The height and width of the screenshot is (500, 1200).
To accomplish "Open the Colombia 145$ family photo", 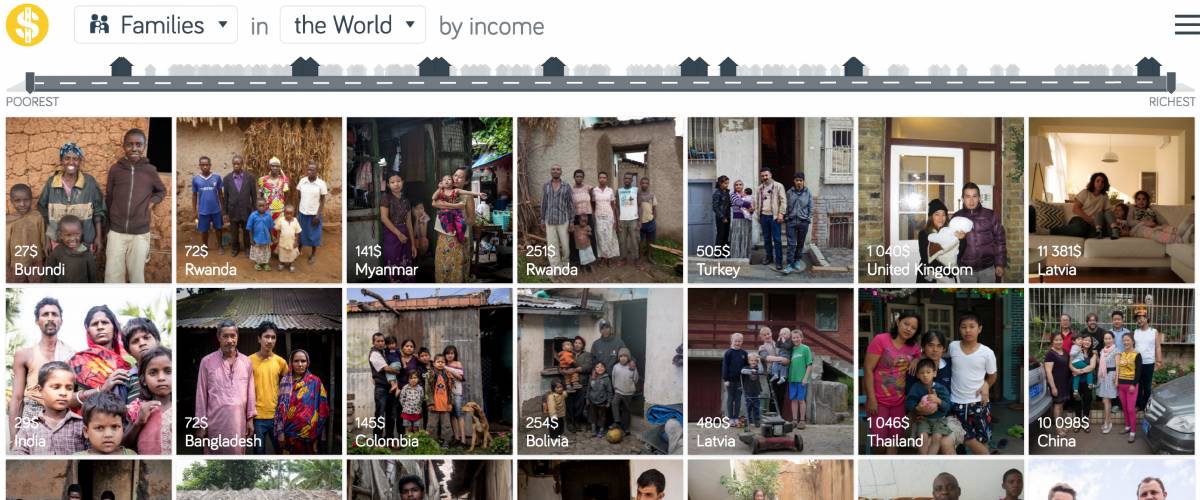I will click(430, 371).
